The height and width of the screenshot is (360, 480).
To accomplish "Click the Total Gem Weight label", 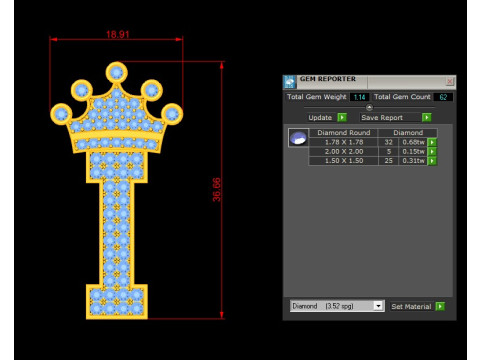I will pos(317,97).
